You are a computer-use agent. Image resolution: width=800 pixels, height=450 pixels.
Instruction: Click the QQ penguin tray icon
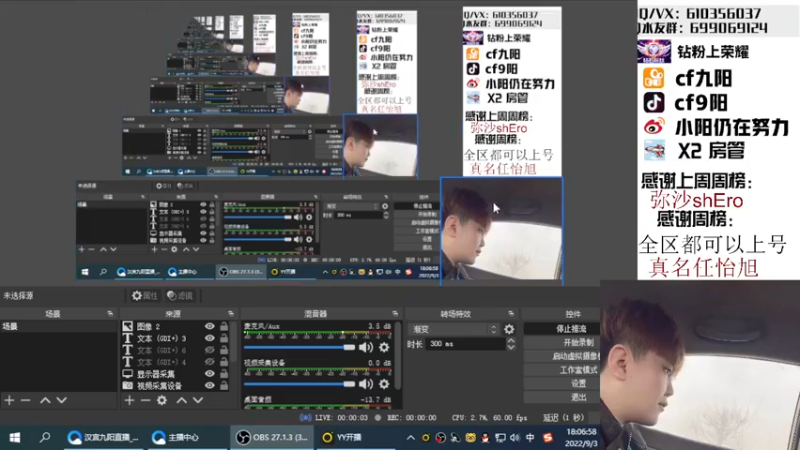pyautogui.click(x=485, y=438)
